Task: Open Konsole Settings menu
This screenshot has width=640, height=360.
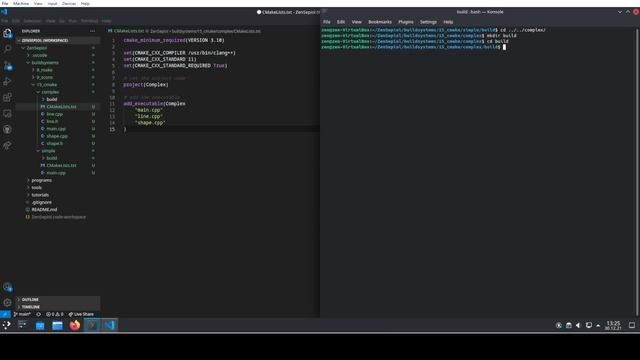Action: tap(428, 22)
